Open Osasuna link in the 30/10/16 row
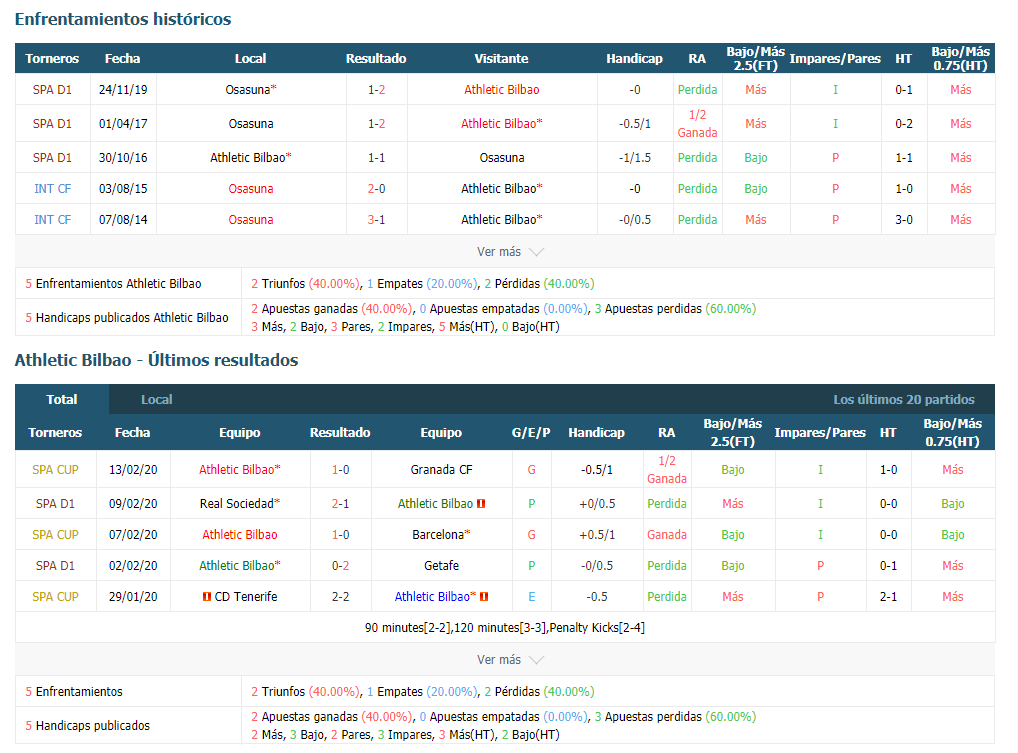The height and width of the screenshot is (753, 1018). 502,158
